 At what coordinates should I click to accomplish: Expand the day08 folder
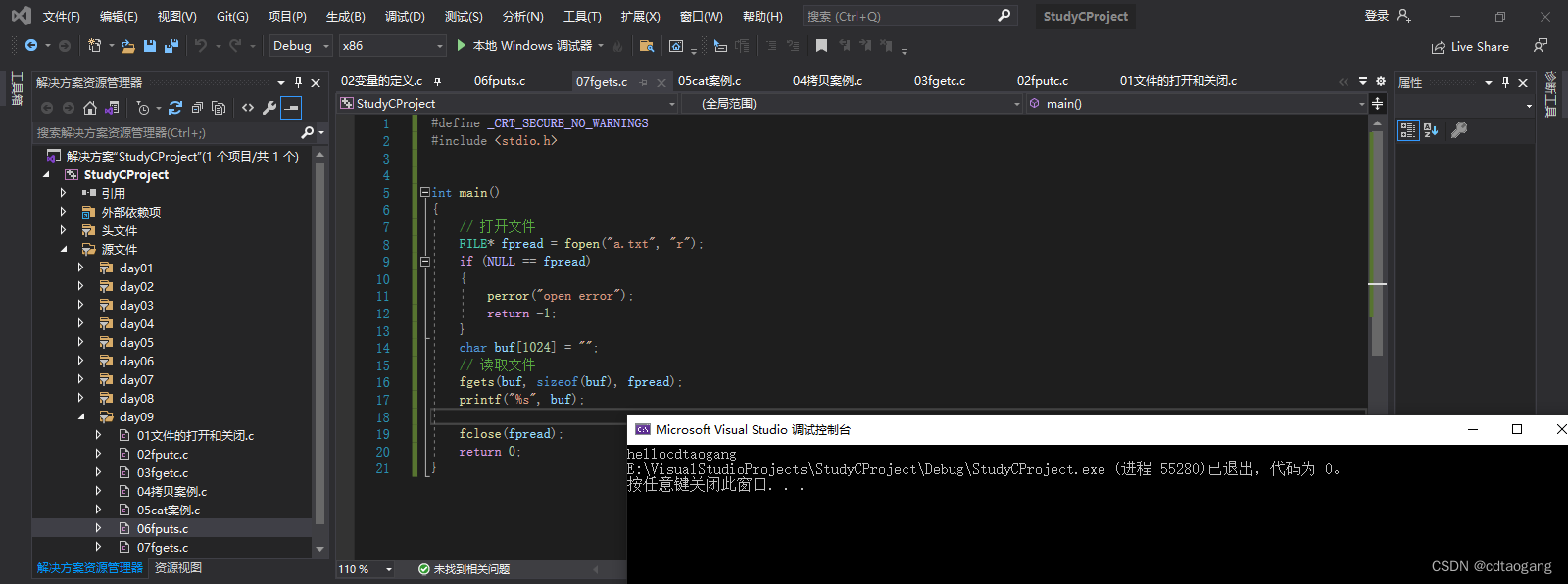[80, 398]
